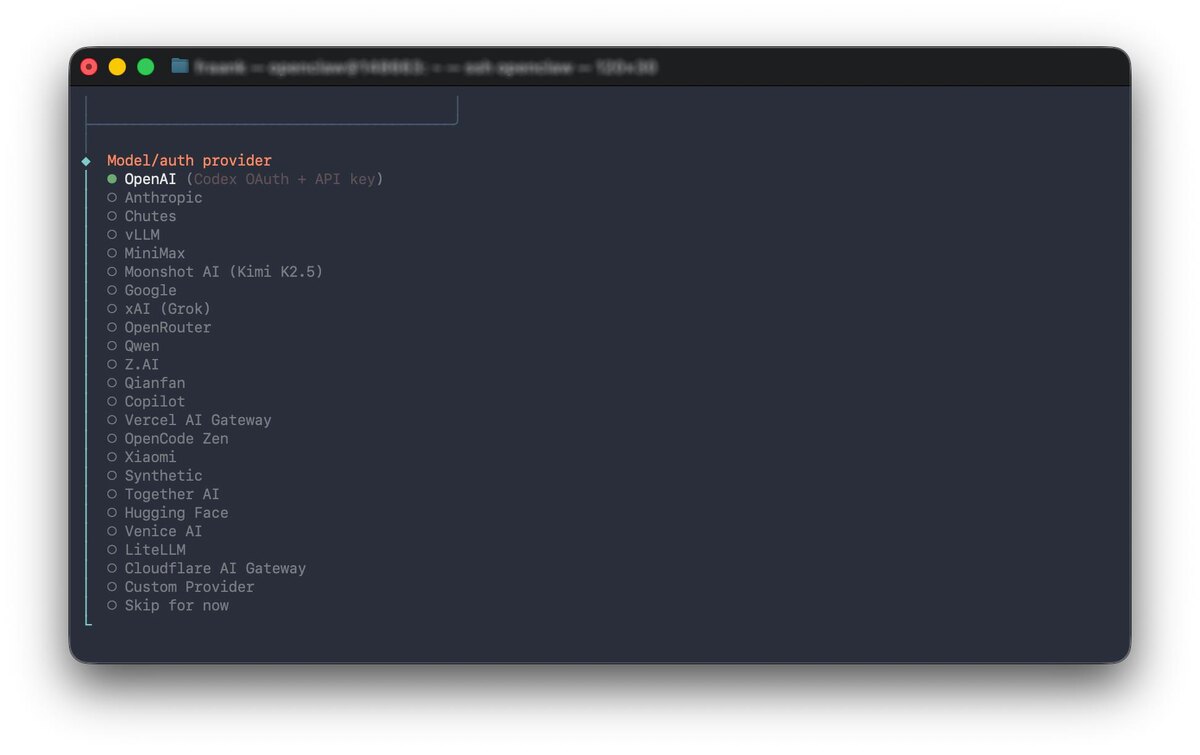Select the OpenRouter provider option

[159, 327]
